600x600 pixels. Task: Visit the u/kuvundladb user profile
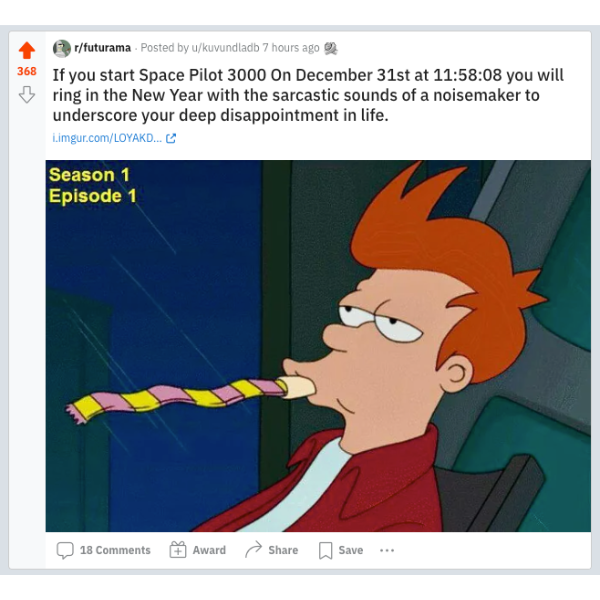click(x=225, y=48)
